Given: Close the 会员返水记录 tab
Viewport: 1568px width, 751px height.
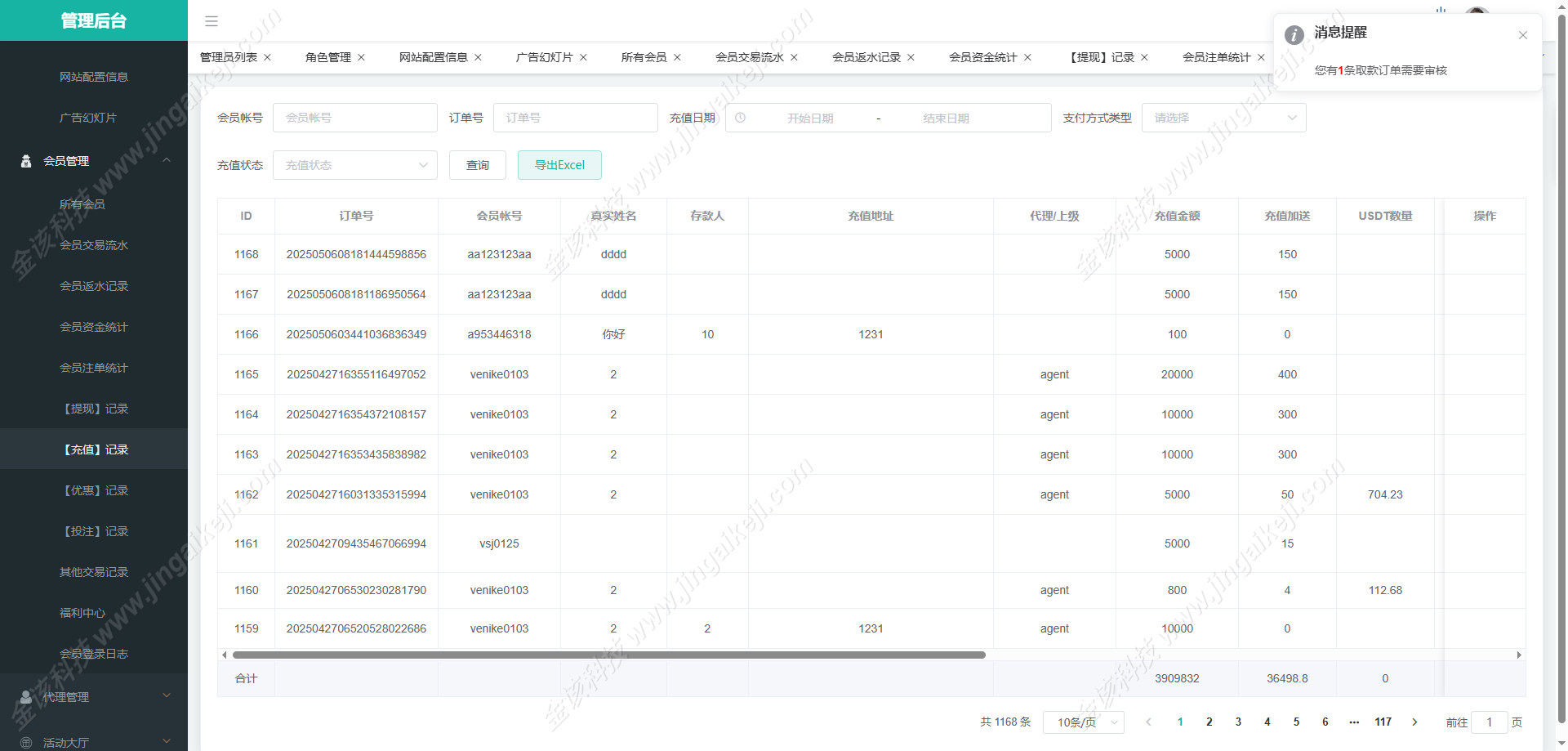Looking at the screenshot, I should click(x=911, y=57).
